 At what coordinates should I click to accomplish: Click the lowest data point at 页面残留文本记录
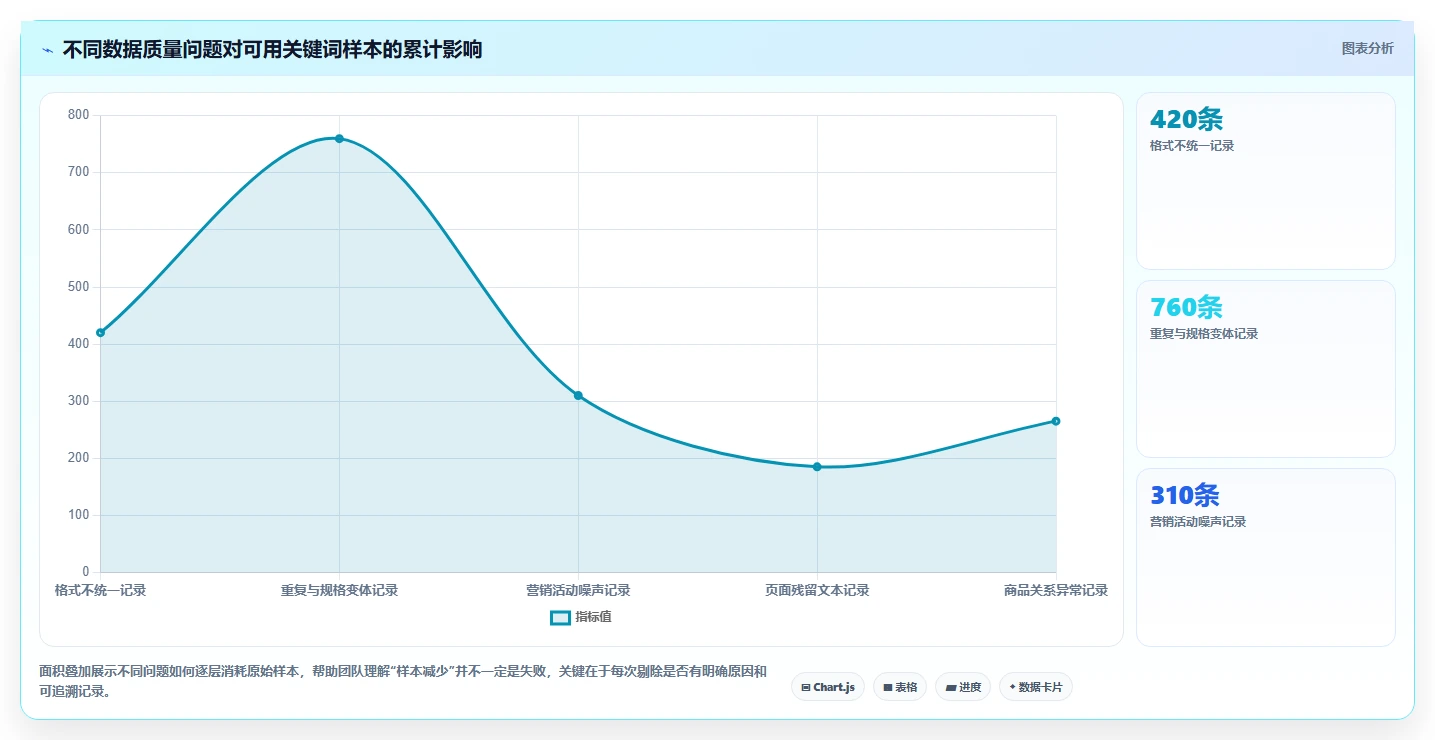coord(817,467)
